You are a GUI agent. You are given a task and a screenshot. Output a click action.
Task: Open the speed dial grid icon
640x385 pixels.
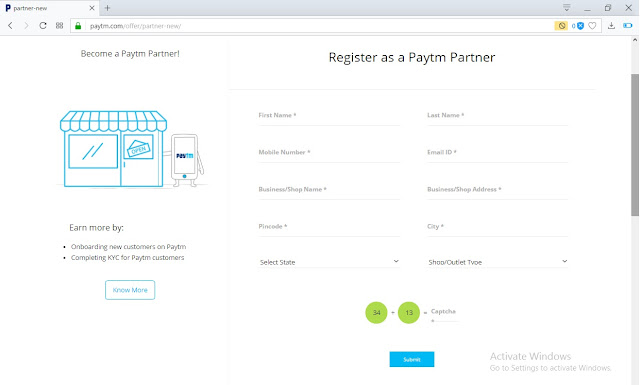pyautogui.click(x=60, y=26)
